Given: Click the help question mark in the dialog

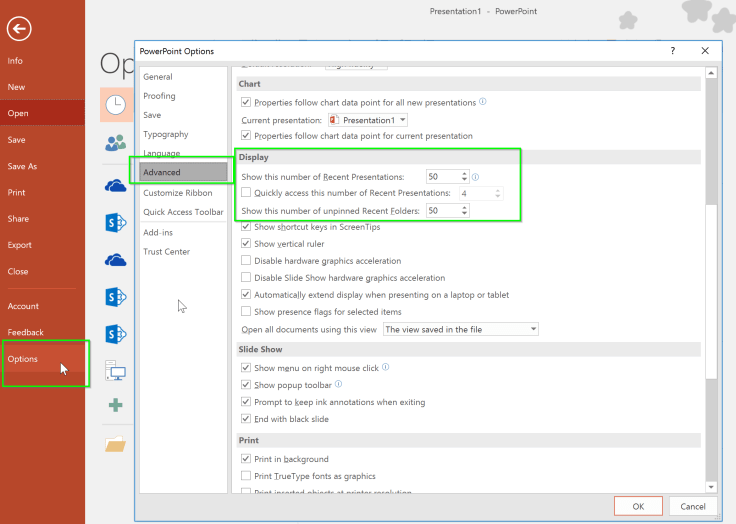Looking at the screenshot, I should [672, 50].
